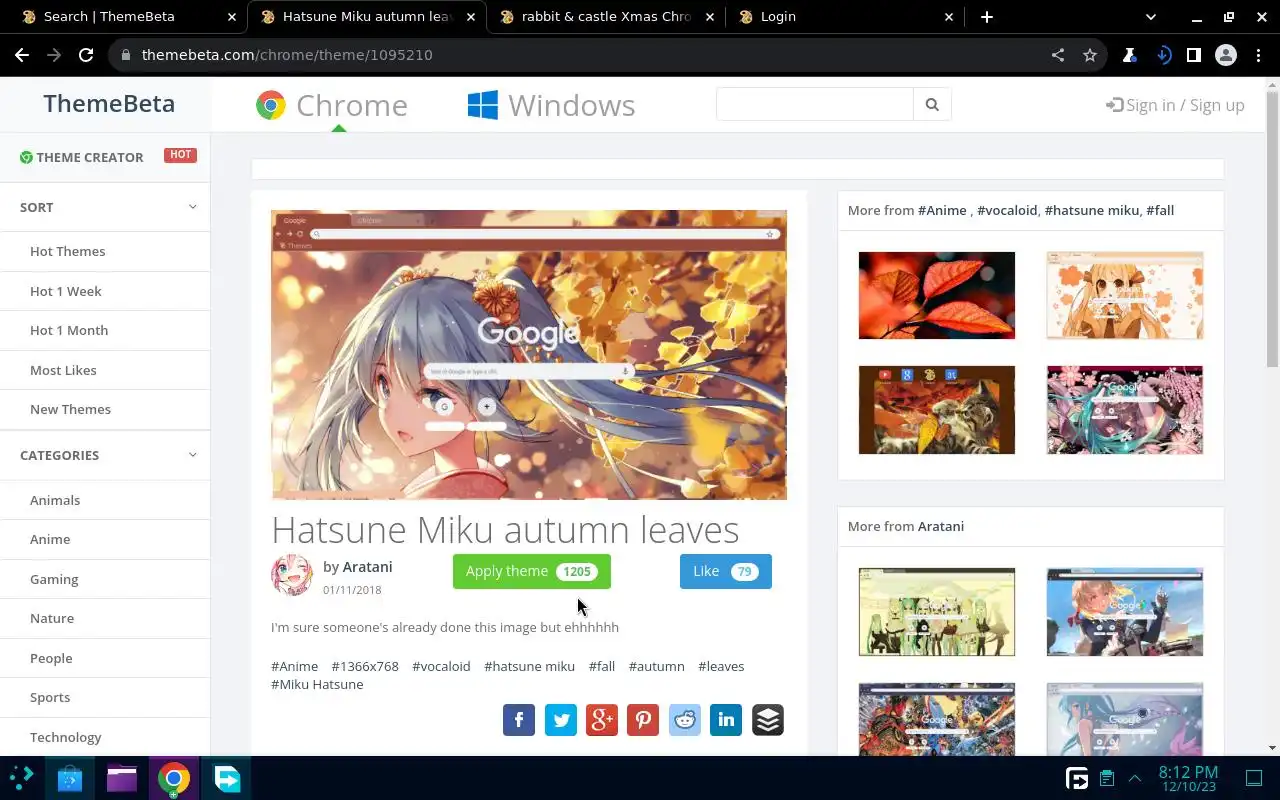Image resolution: width=1280 pixels, height=800 pixels.
Task: Sort by Hot 1 Week
Action: coord(66,291)
